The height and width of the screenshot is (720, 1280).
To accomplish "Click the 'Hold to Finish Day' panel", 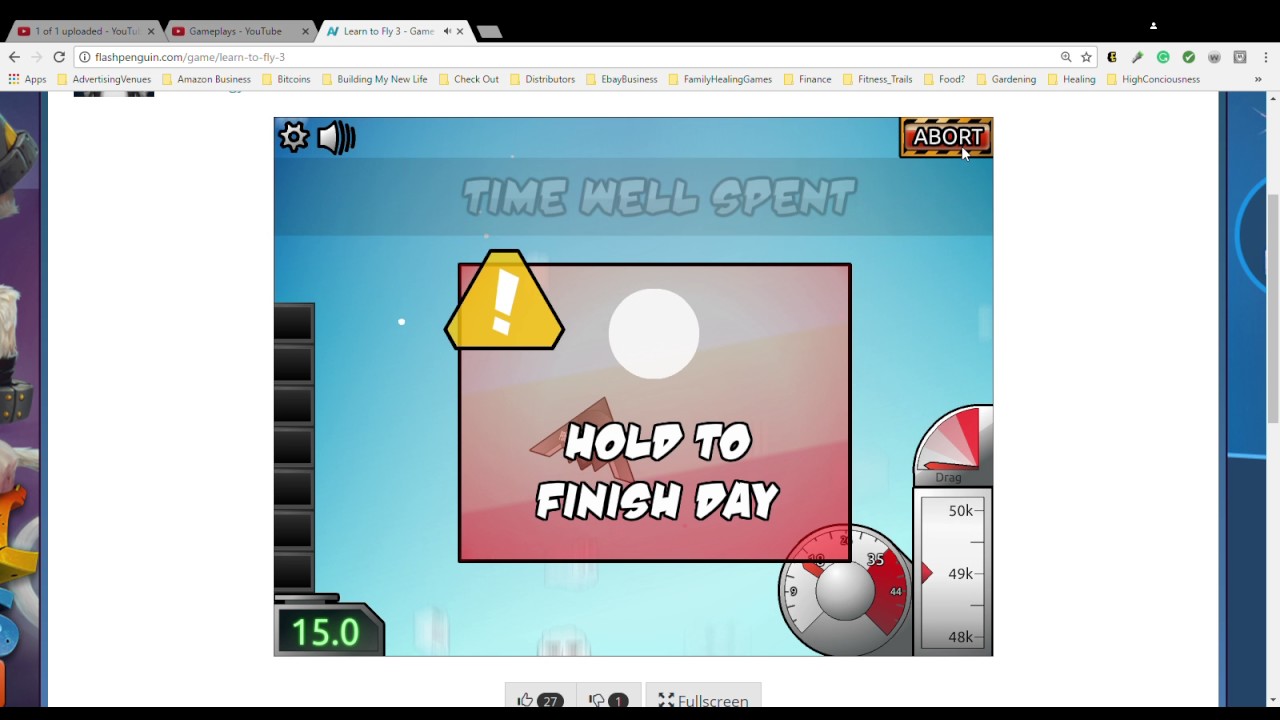I will click(655, 413).
